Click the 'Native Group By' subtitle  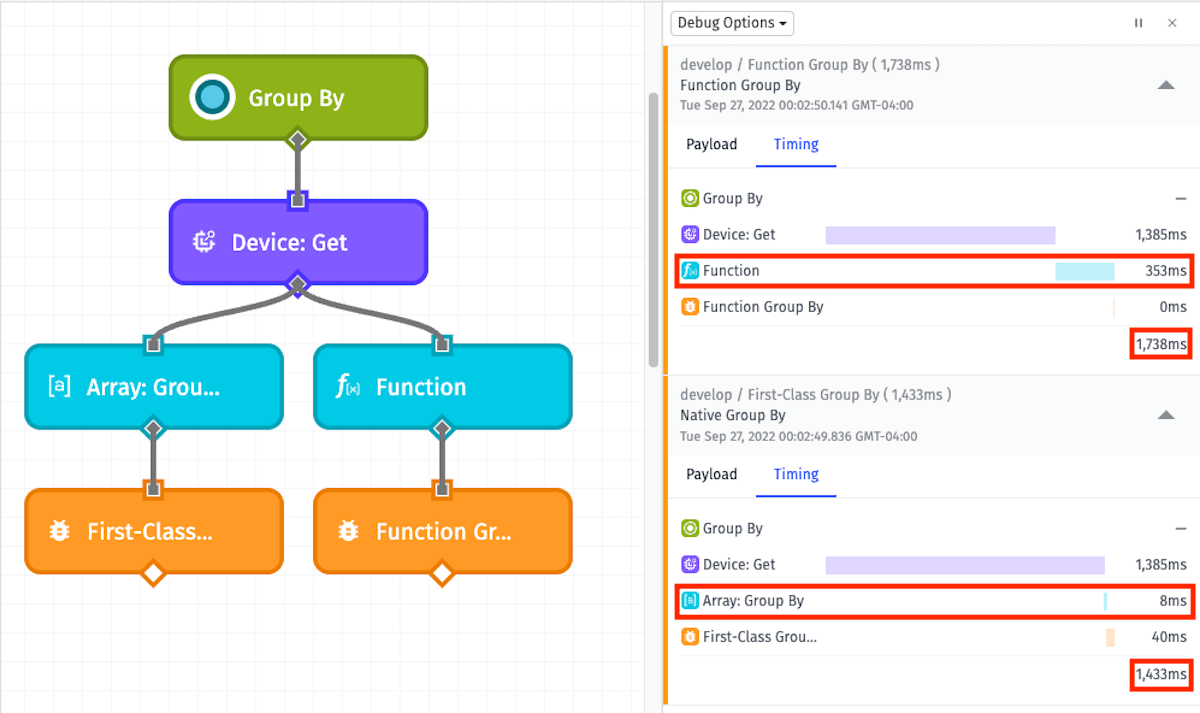point(733,416)
